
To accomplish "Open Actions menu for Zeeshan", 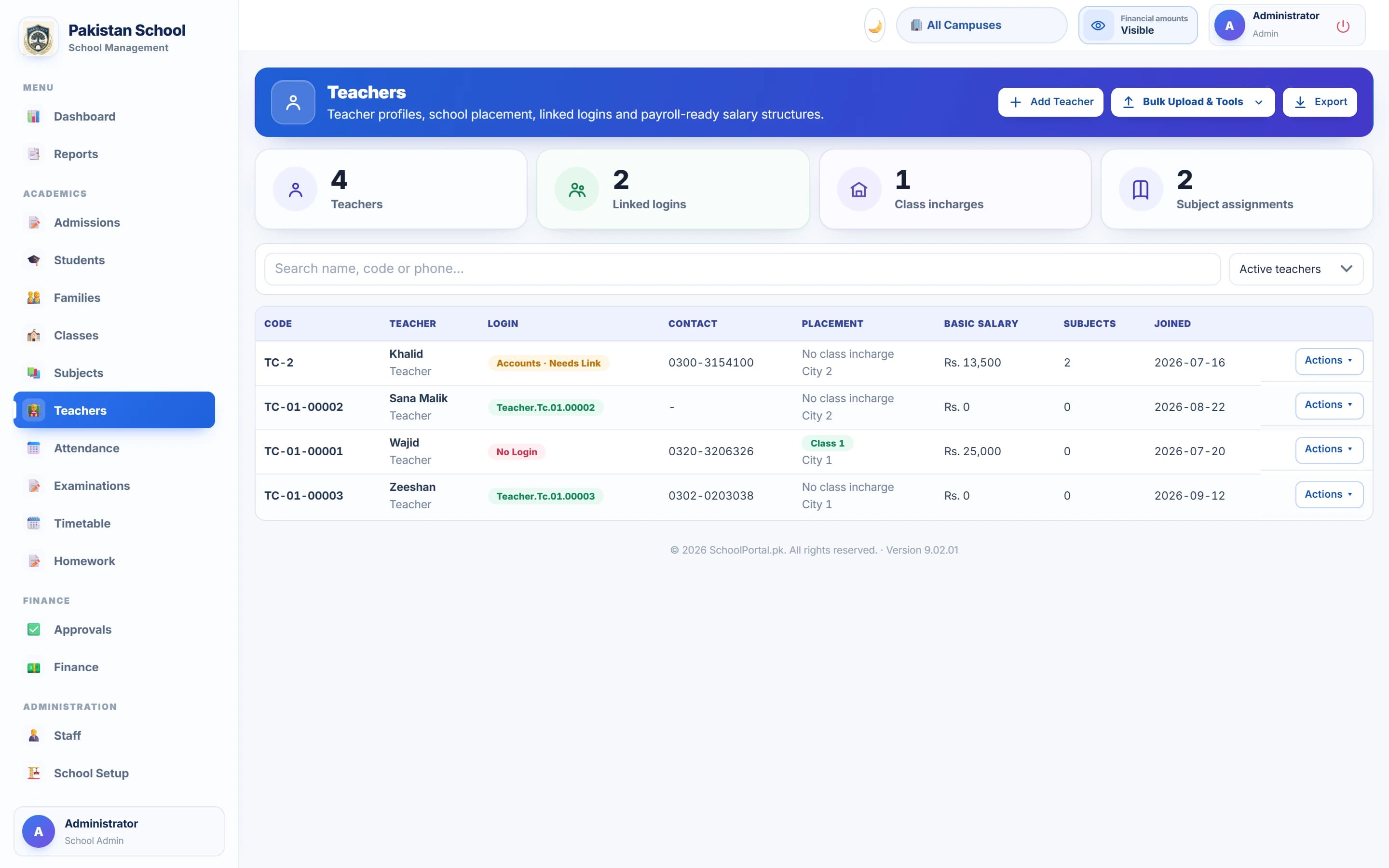I will tap(1329, 495).
